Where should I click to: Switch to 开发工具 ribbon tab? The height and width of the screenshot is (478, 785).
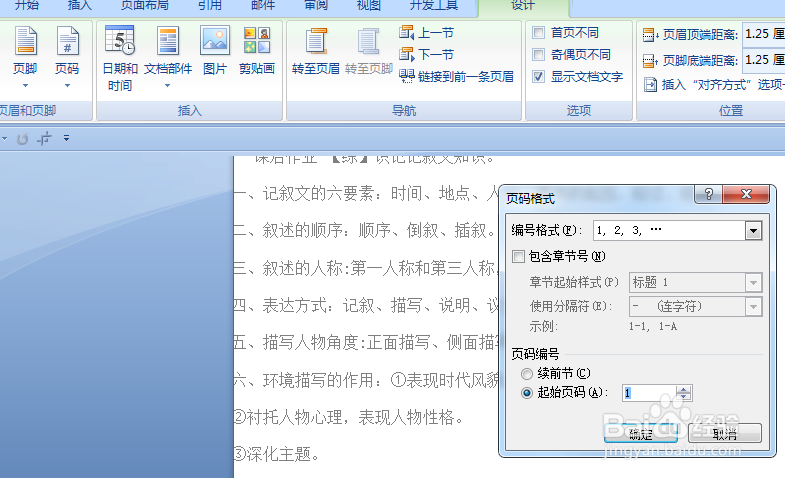coord(434,6)
